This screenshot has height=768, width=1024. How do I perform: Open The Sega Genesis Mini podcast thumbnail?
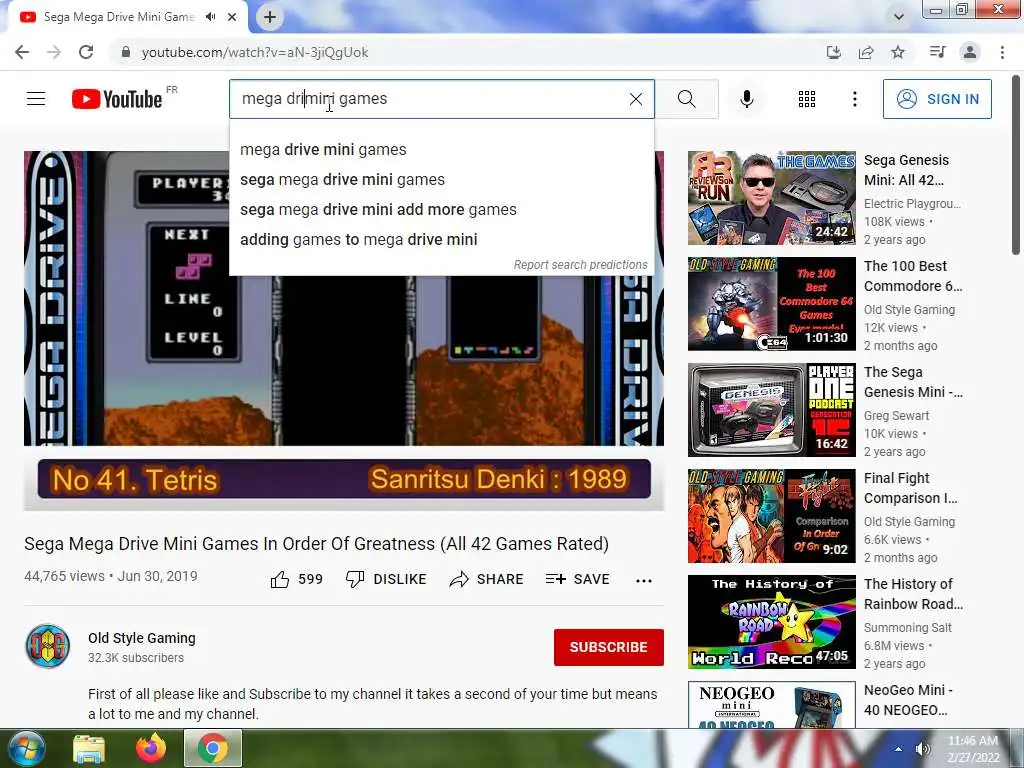coord(771,409)
